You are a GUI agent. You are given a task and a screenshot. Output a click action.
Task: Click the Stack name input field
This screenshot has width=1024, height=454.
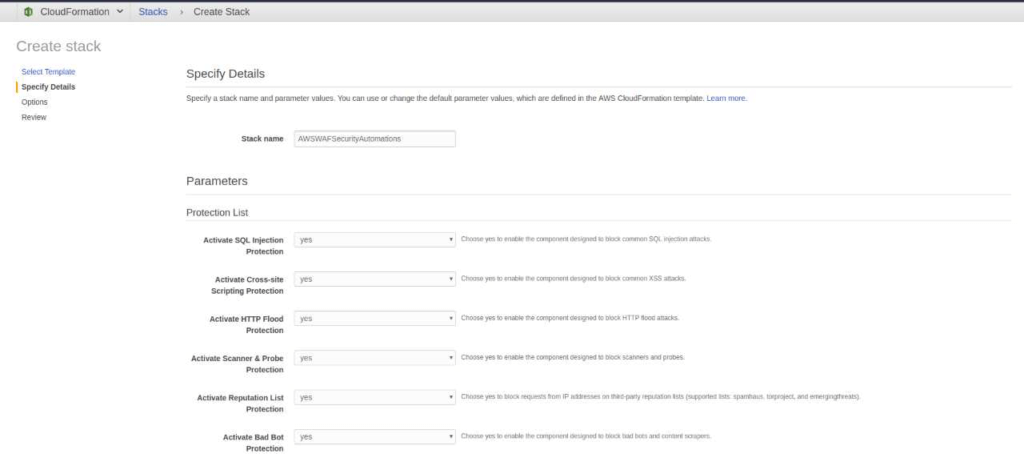pos(375,138)
